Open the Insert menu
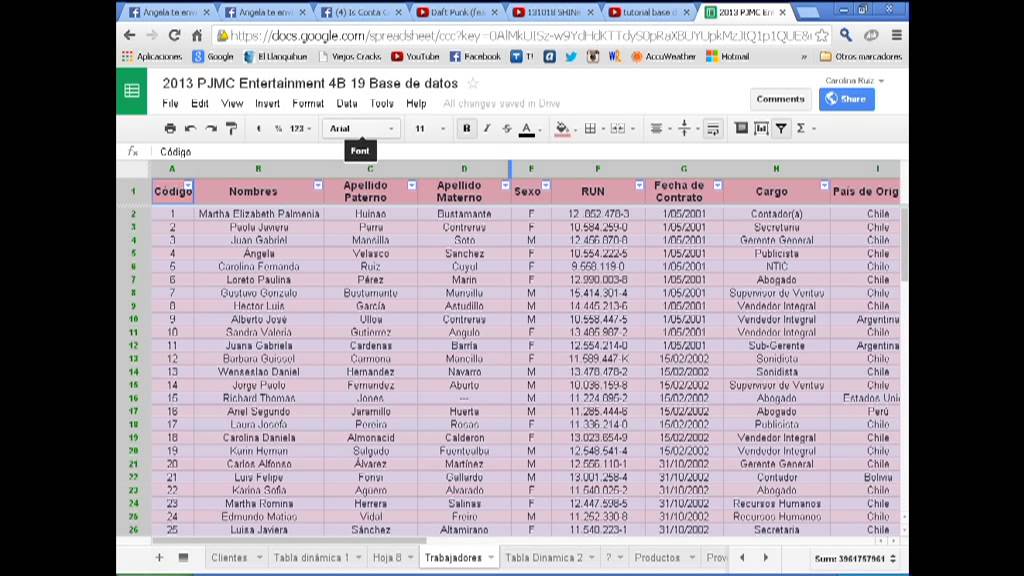 pos(267,103)
